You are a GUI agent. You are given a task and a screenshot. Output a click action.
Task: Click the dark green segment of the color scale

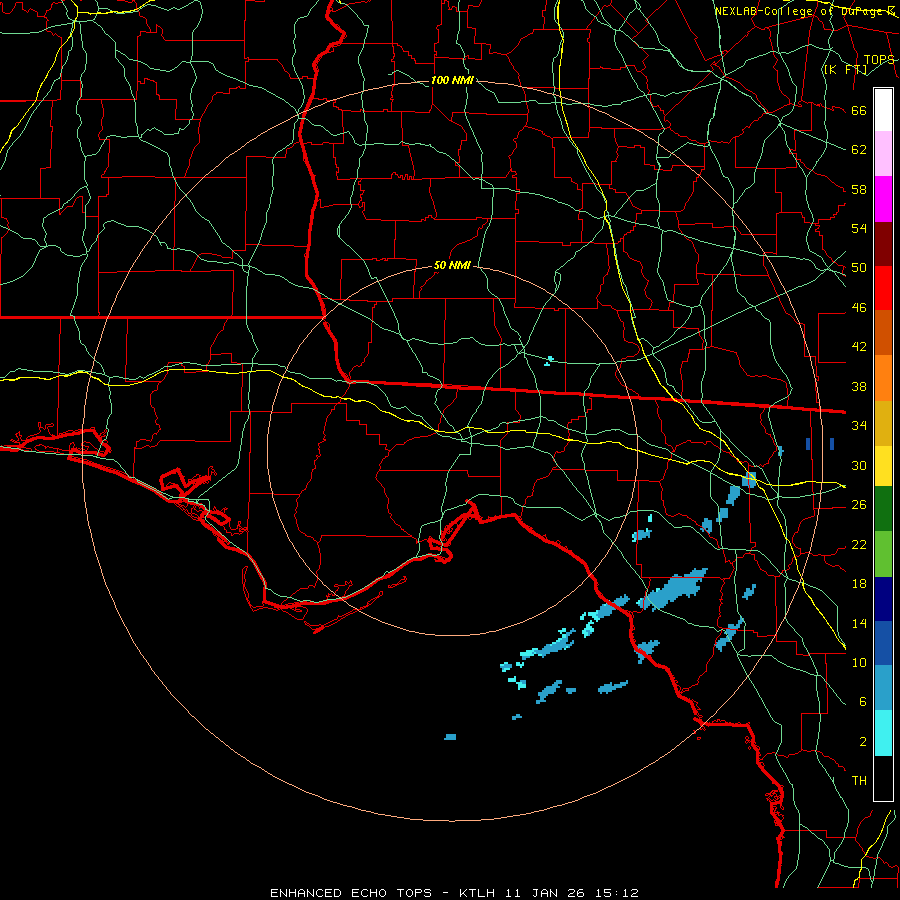(x=883, y=509)
